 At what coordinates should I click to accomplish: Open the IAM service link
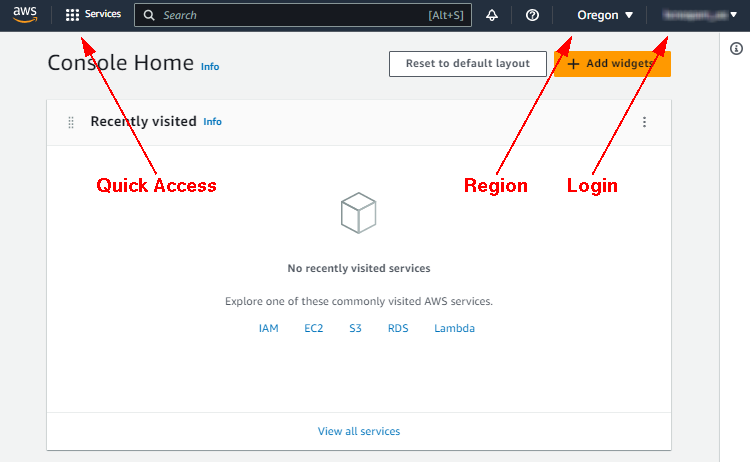click(x=268, y=328)
